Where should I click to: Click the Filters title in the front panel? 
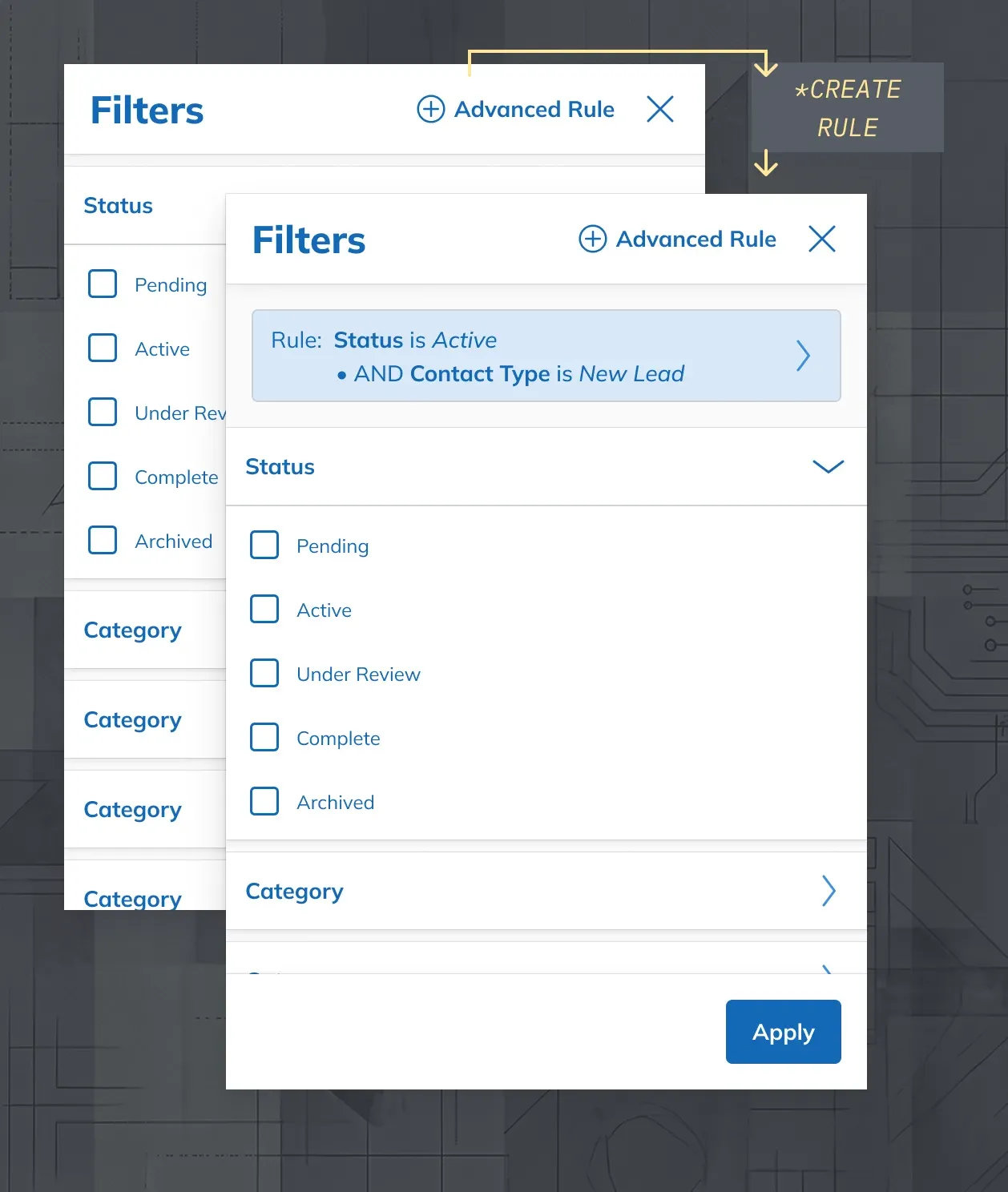(x=308, y=240)
